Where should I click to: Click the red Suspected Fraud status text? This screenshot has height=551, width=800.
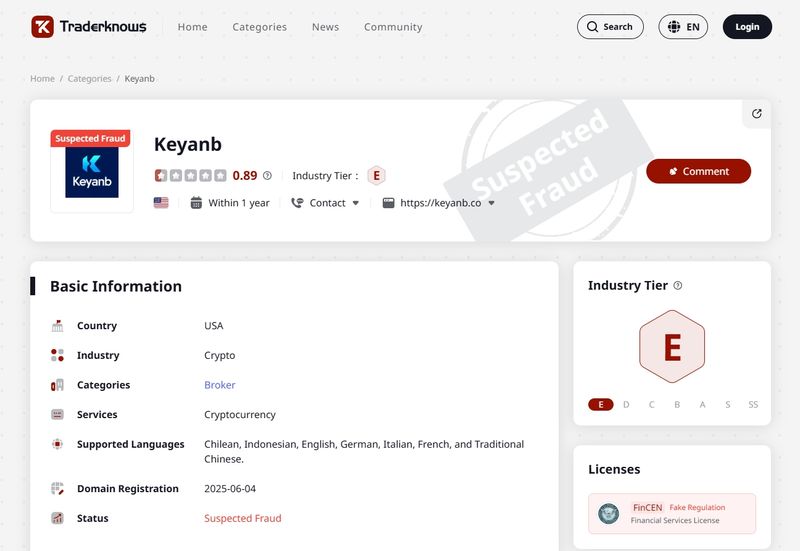coord(243,518)
